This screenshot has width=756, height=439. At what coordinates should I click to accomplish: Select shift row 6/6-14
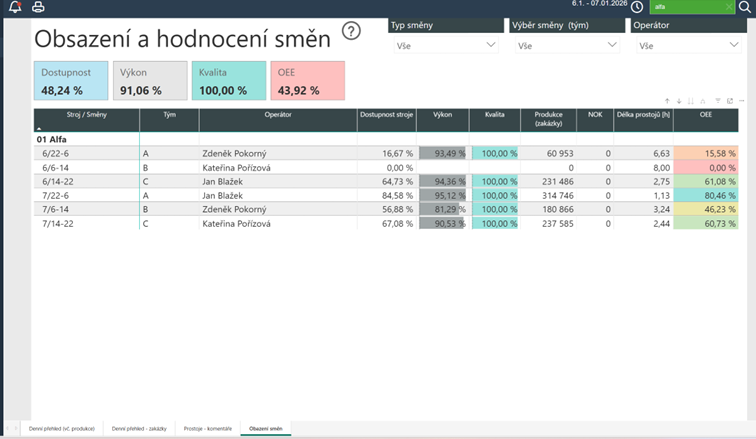pyautogui.click(x=386, y=168)
